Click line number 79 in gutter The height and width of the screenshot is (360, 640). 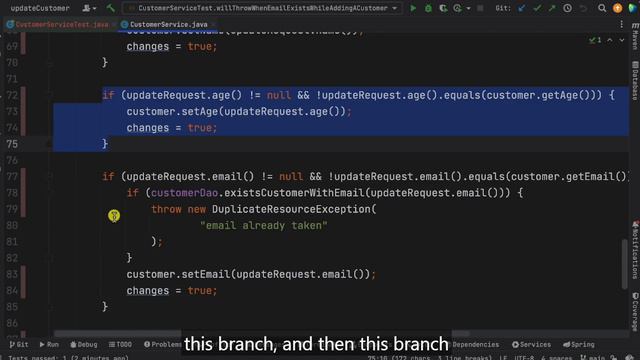(x=12, y=209)
